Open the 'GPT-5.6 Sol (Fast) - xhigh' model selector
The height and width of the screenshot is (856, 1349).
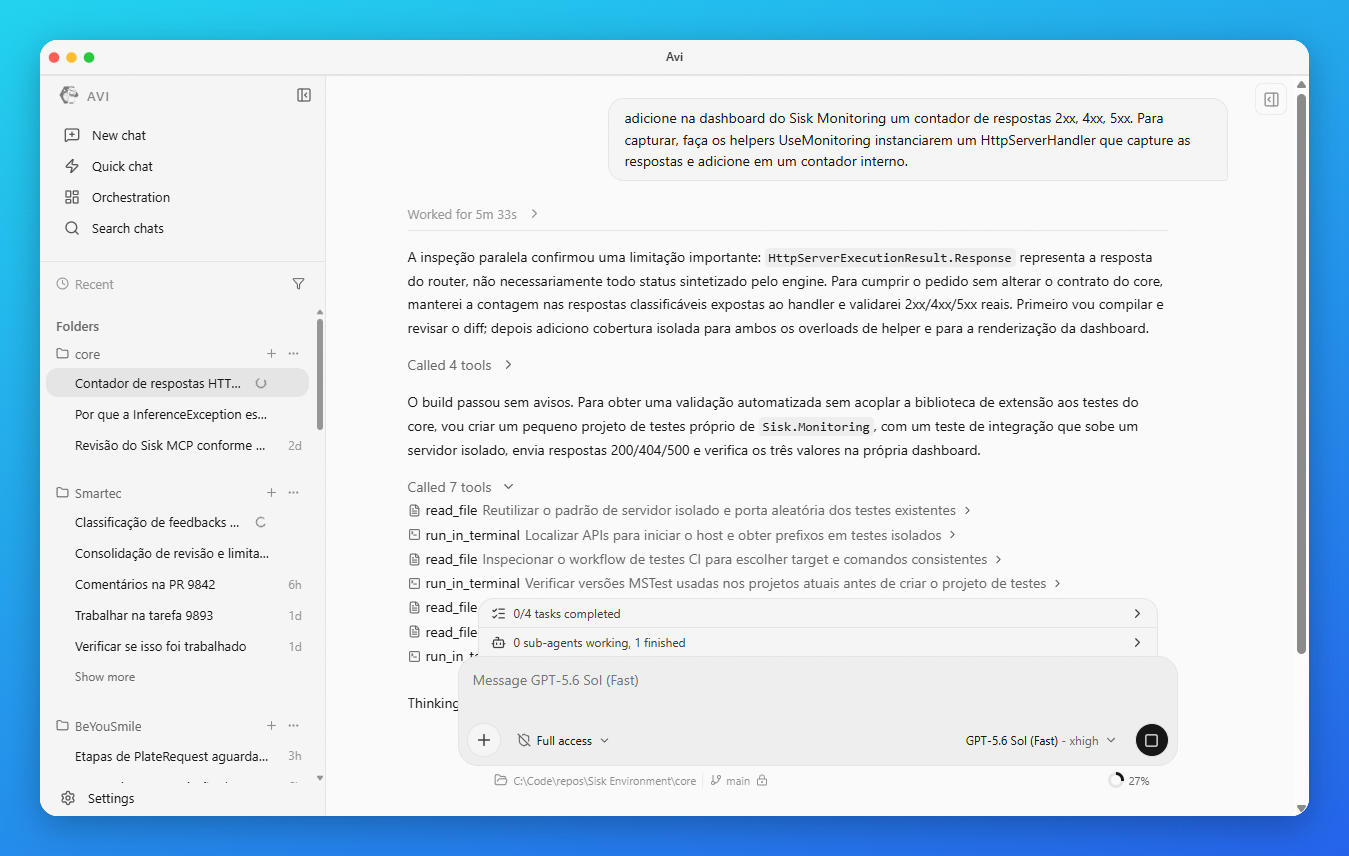click(x=1041, y=741)
